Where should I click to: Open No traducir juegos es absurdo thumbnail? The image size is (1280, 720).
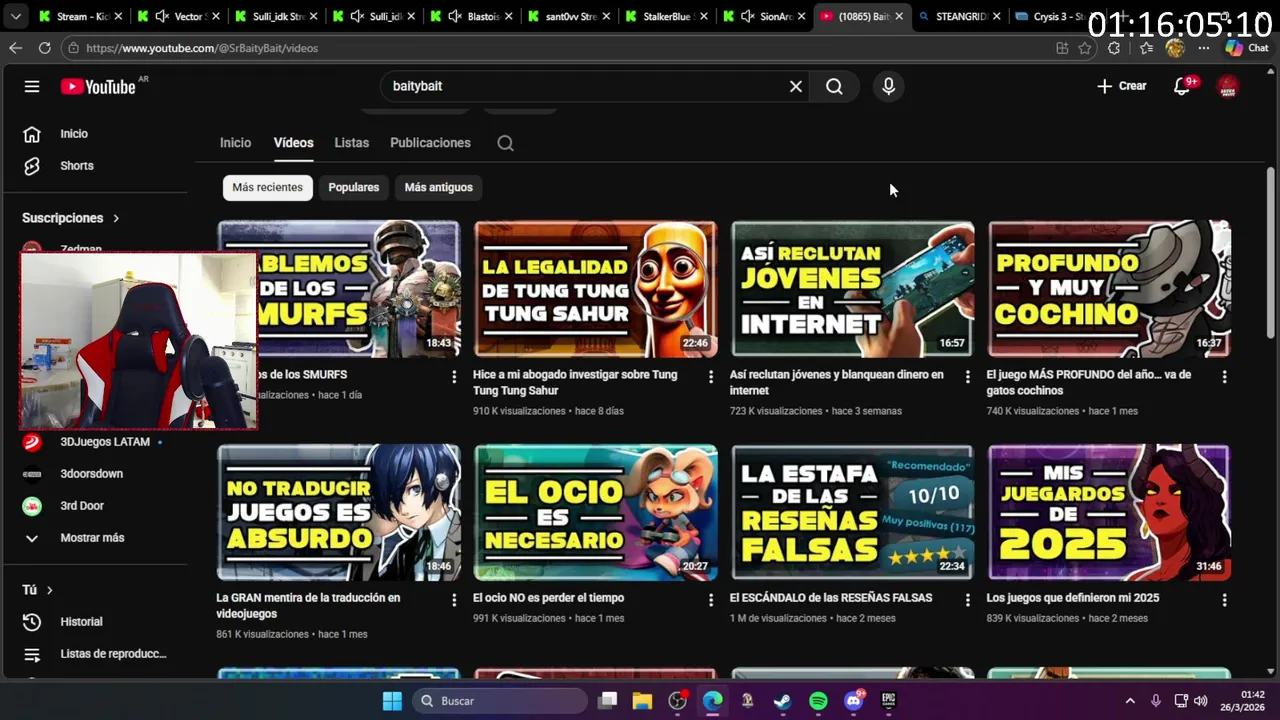click(339, 512)
